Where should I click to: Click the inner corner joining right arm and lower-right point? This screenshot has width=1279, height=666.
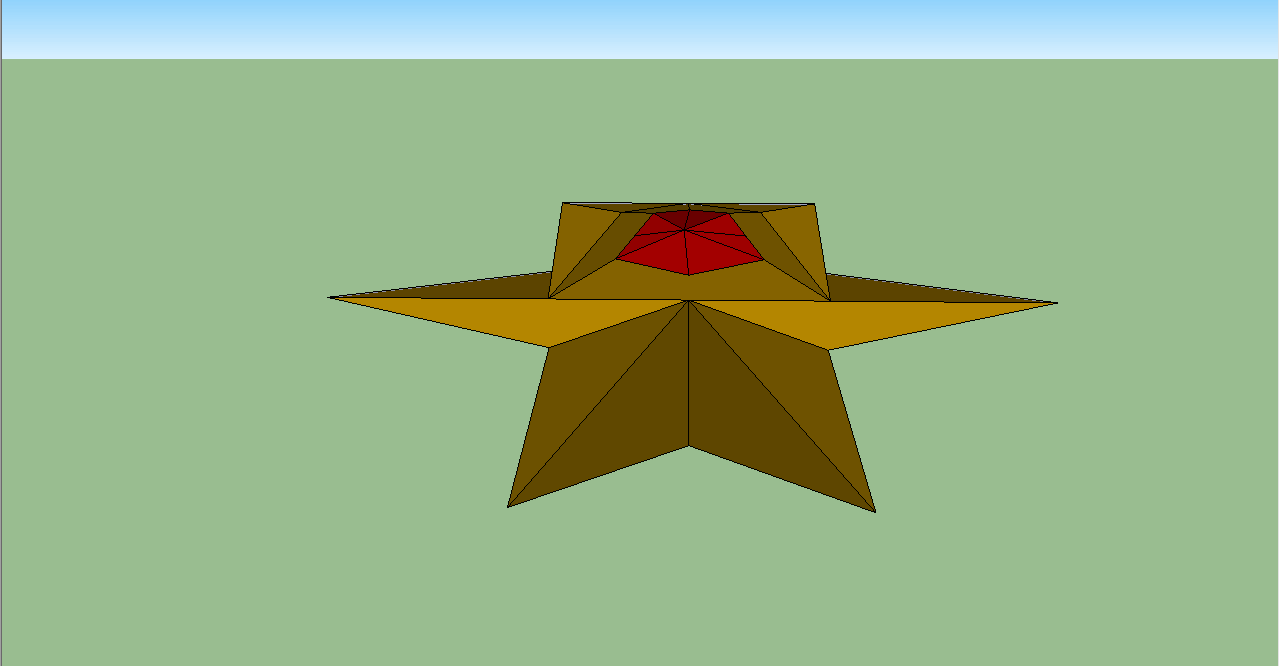[829, 349]
